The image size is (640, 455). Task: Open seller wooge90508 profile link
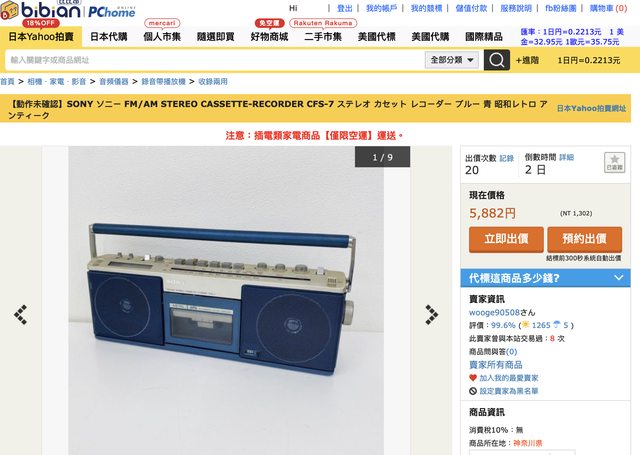click(x=494, y=313)
